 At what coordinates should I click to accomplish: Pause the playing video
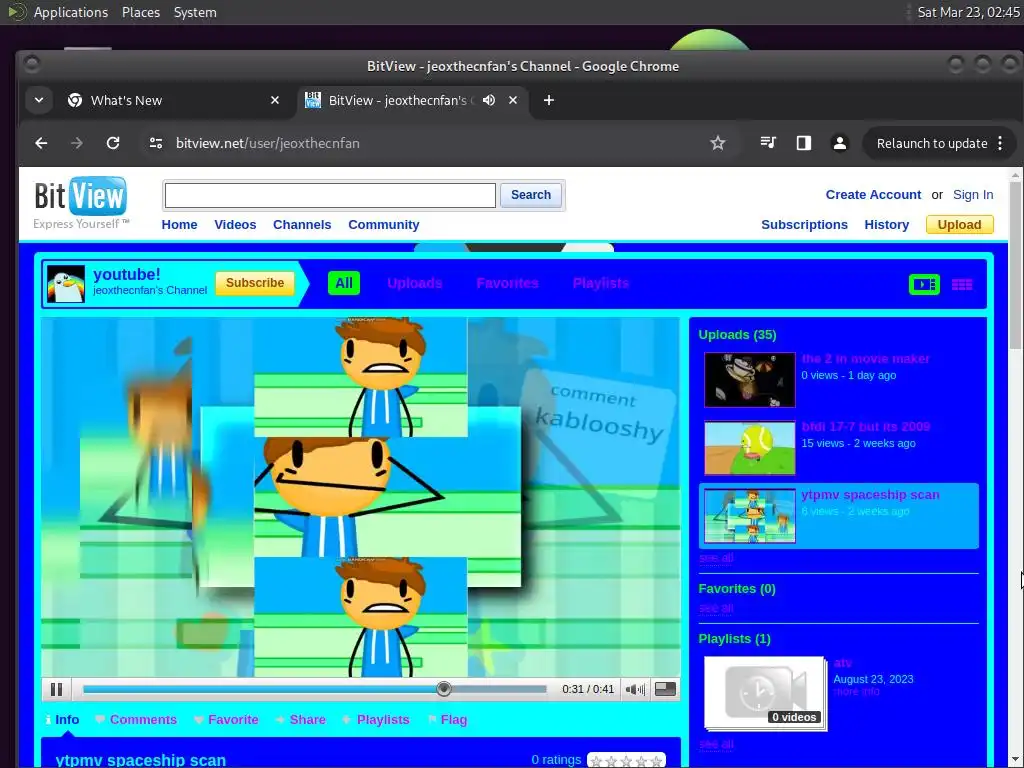(x=56, y=689)
